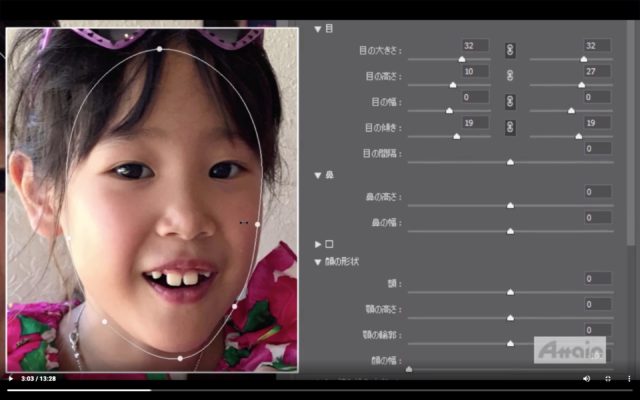Click left 目の傾き value field showing 19
The height and width of the screenshot is (400, 640).
(476, 122)
